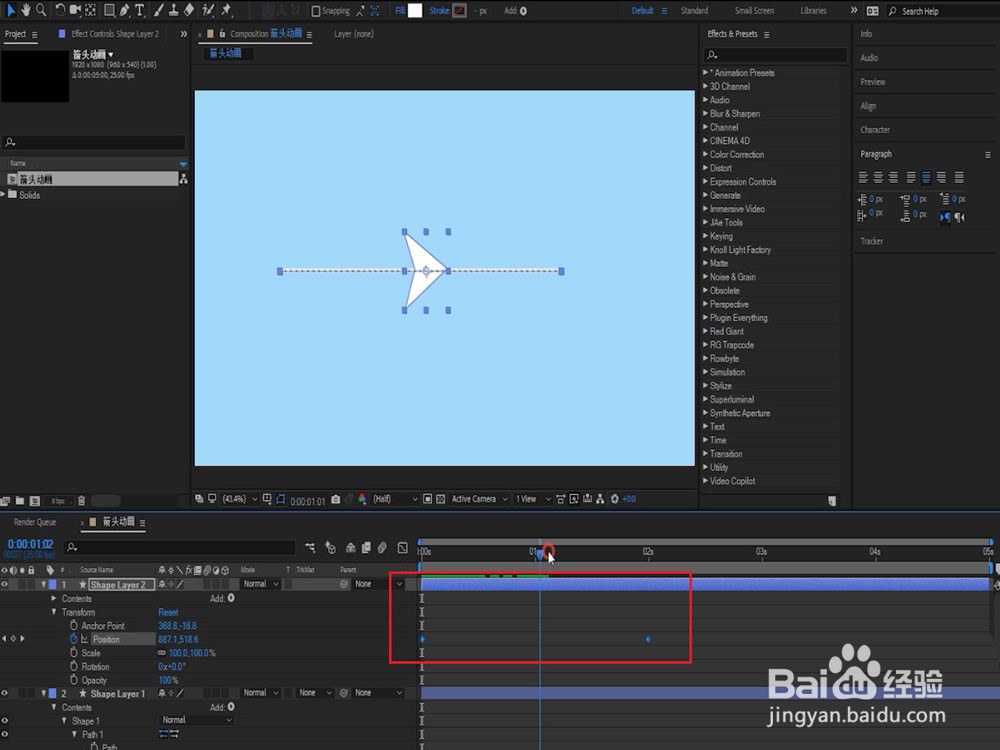Click the Fill color swatch
This screenshot has height=750, width=1000.
coord(415,11)
